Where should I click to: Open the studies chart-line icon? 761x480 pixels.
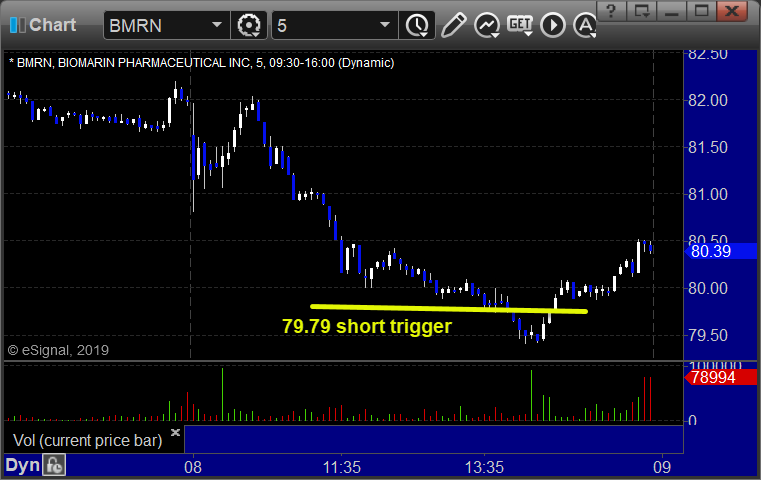pyautogui.click(x=487, y=25)
